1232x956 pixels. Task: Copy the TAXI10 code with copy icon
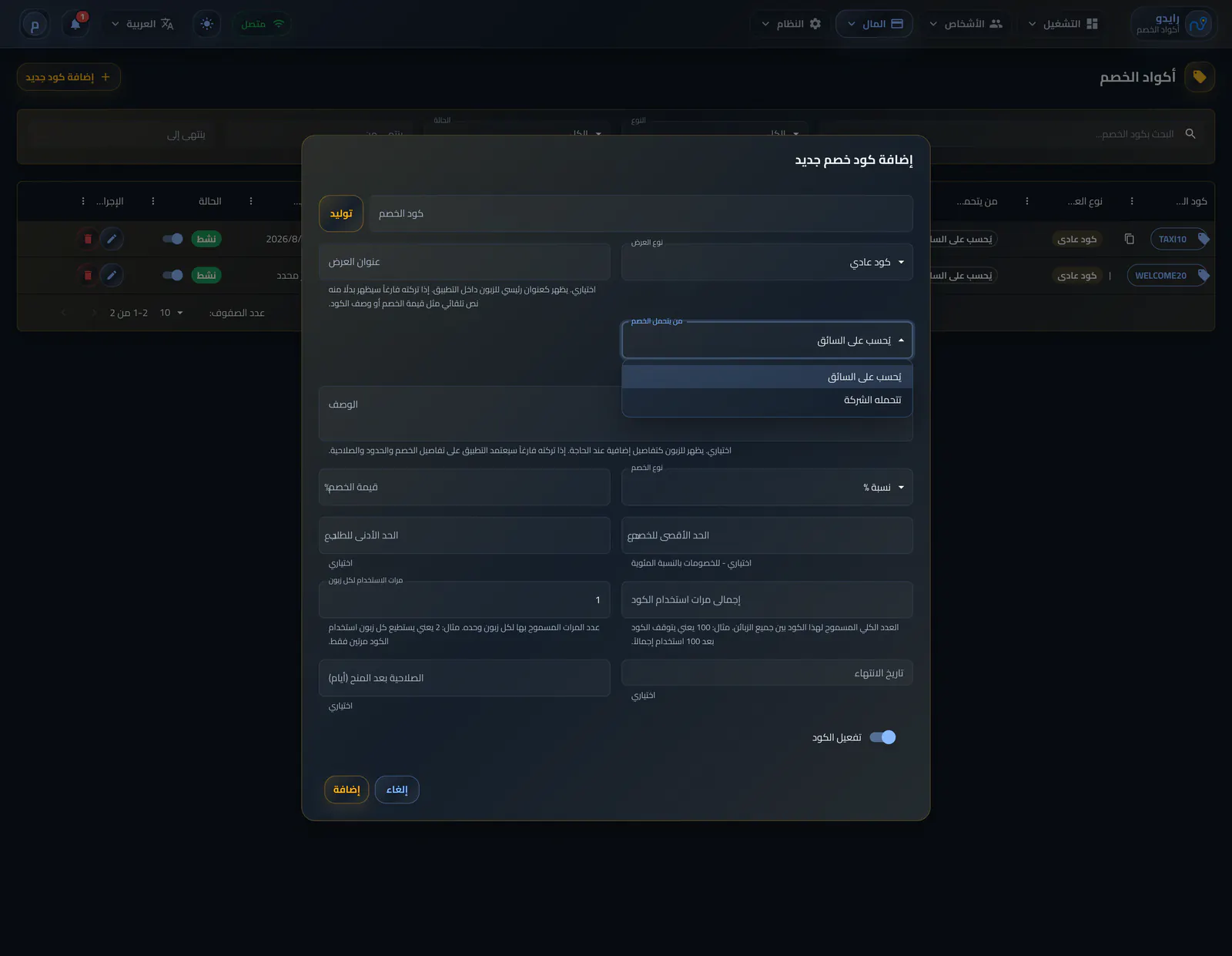coord(1129,239)
